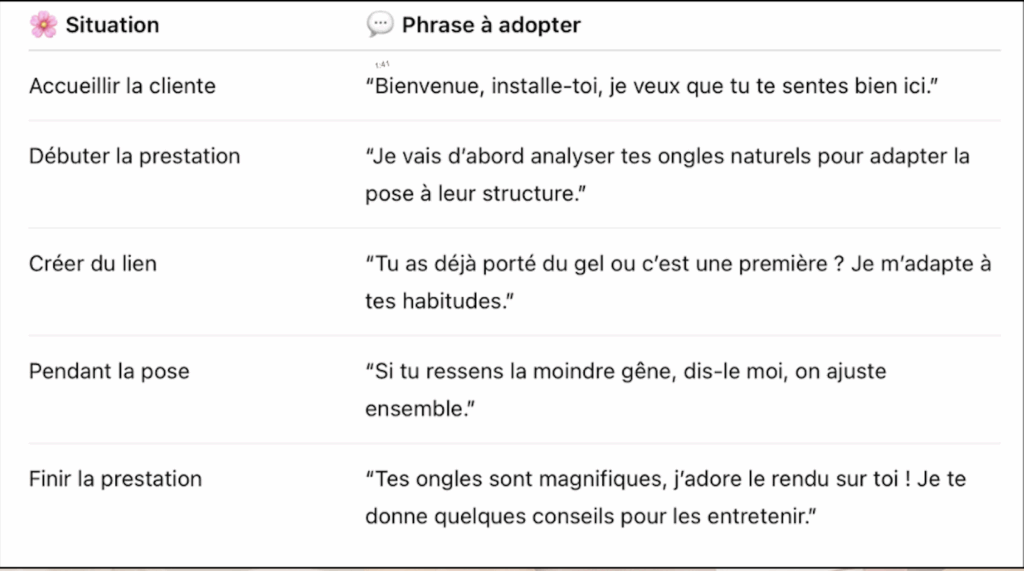This screenshot has width=1024, height=571.
Task: Click the line donne quelques conseils pour les entretenir
Action: pyautogui.click(x=590, y=516)
